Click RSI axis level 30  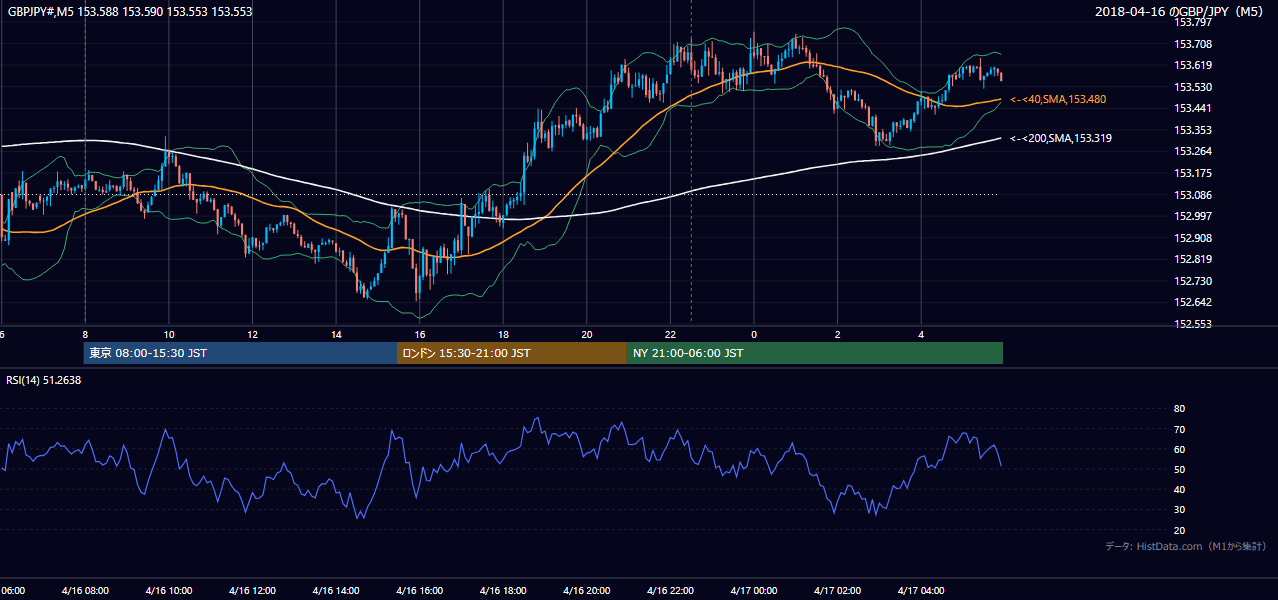(1179, 510)
